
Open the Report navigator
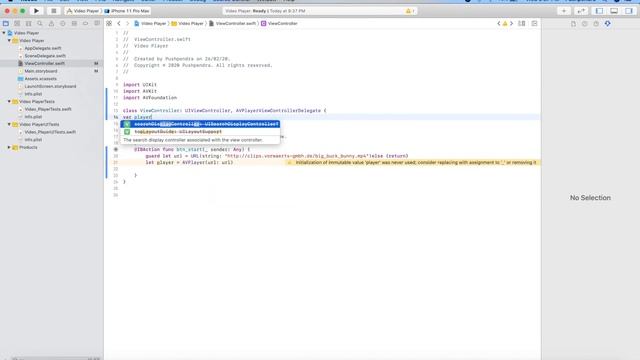coord(97,24)
